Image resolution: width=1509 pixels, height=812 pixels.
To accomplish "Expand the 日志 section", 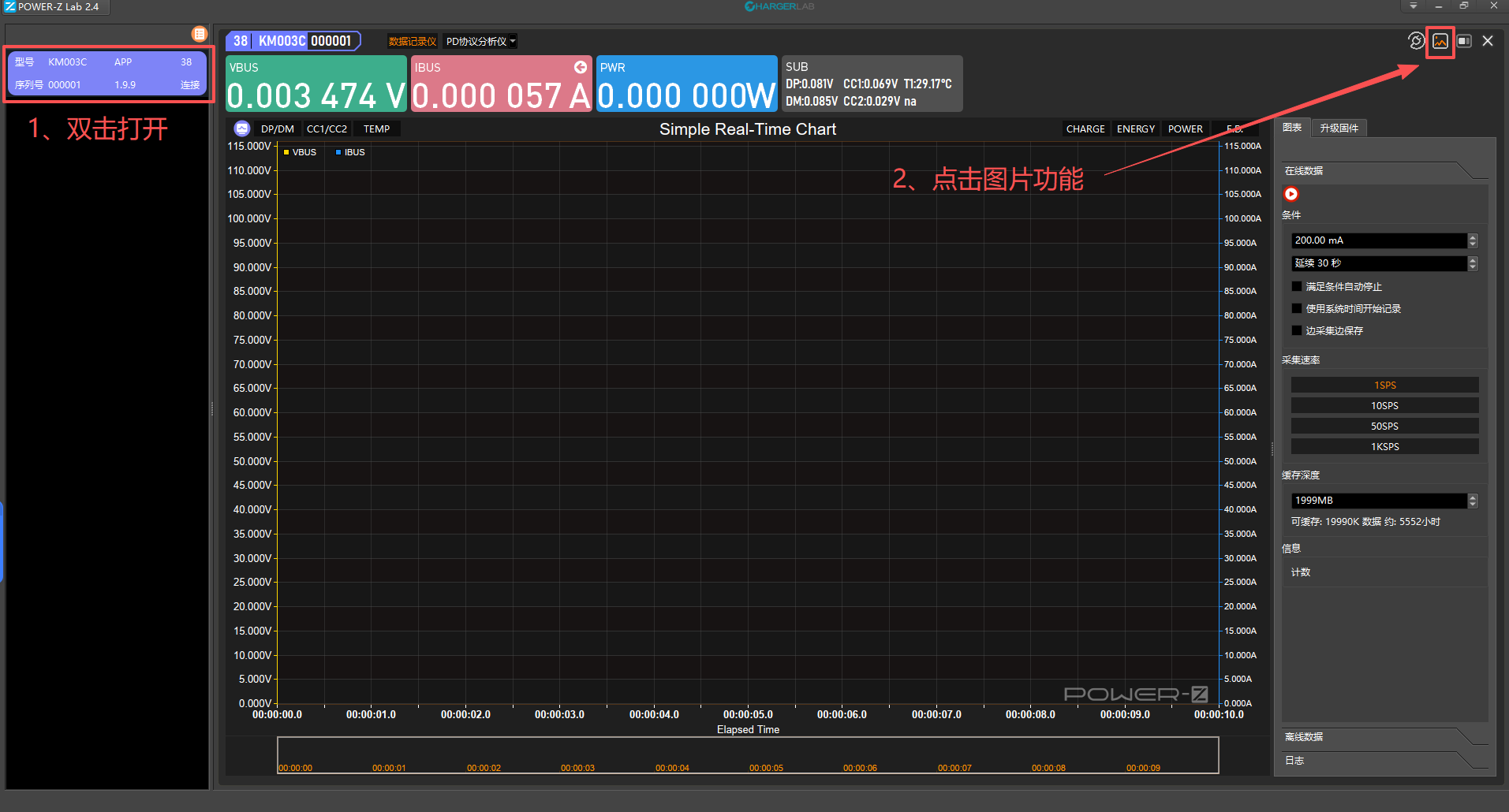I will 1294,761.
